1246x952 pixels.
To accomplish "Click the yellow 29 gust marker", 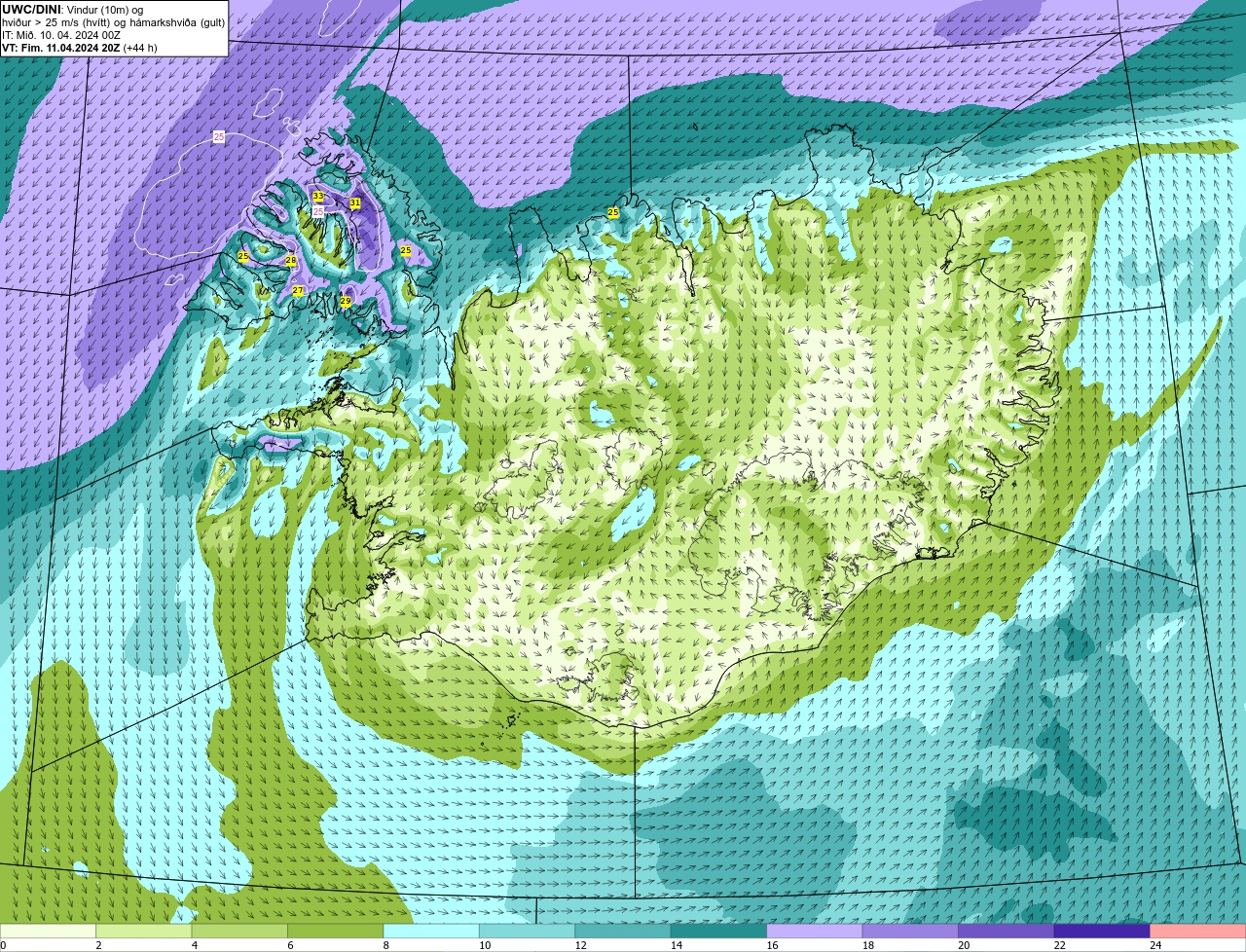I will pyautogui.click(x=346, y=302).
